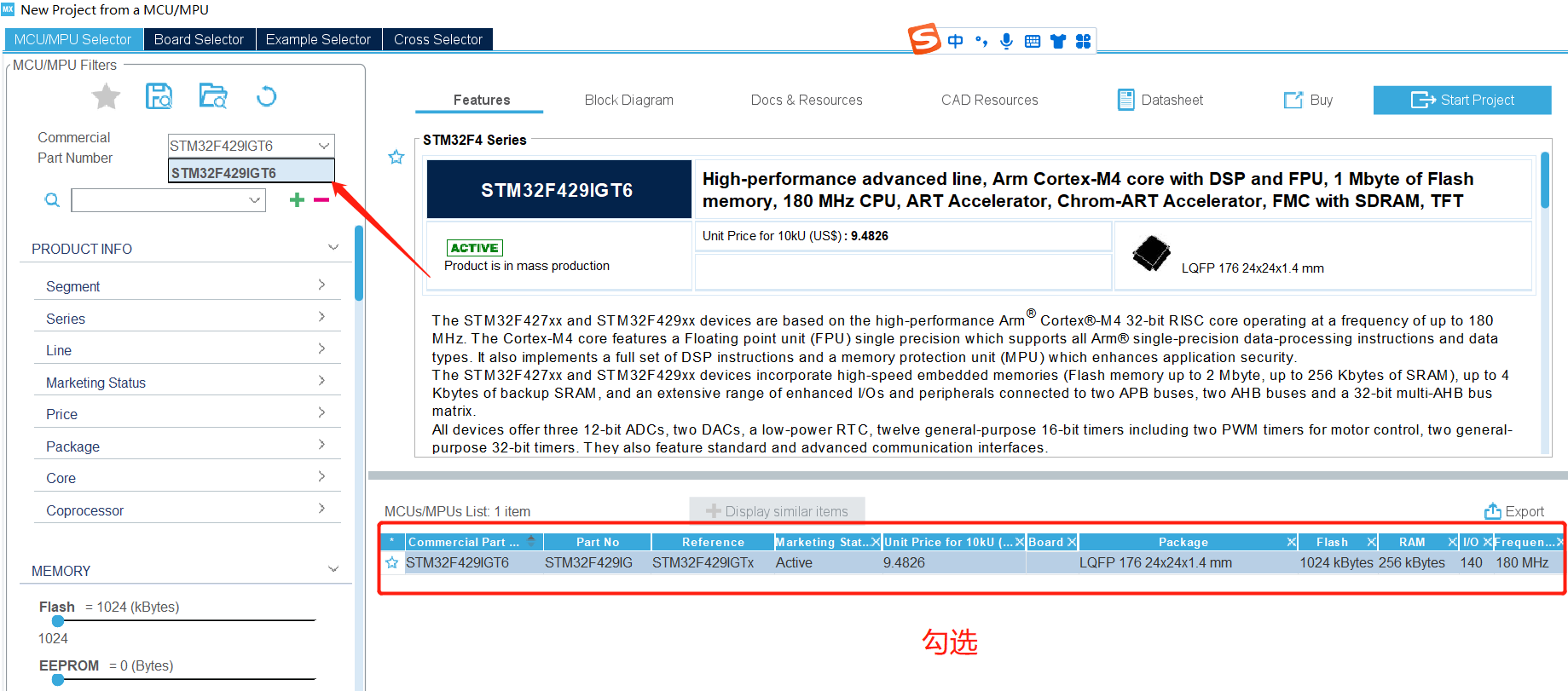The image size is (1568, 691).
Task: Expand the Price filter
Action: point(321,412)
